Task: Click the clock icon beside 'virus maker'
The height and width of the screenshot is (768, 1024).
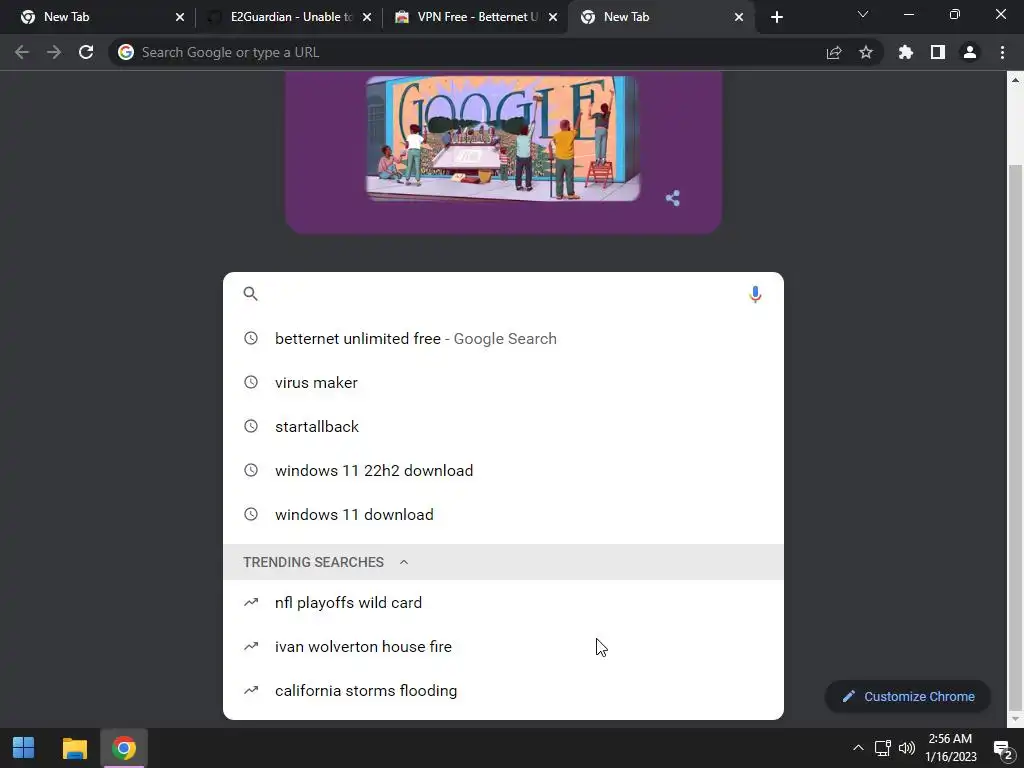Action: coord(251,382)
